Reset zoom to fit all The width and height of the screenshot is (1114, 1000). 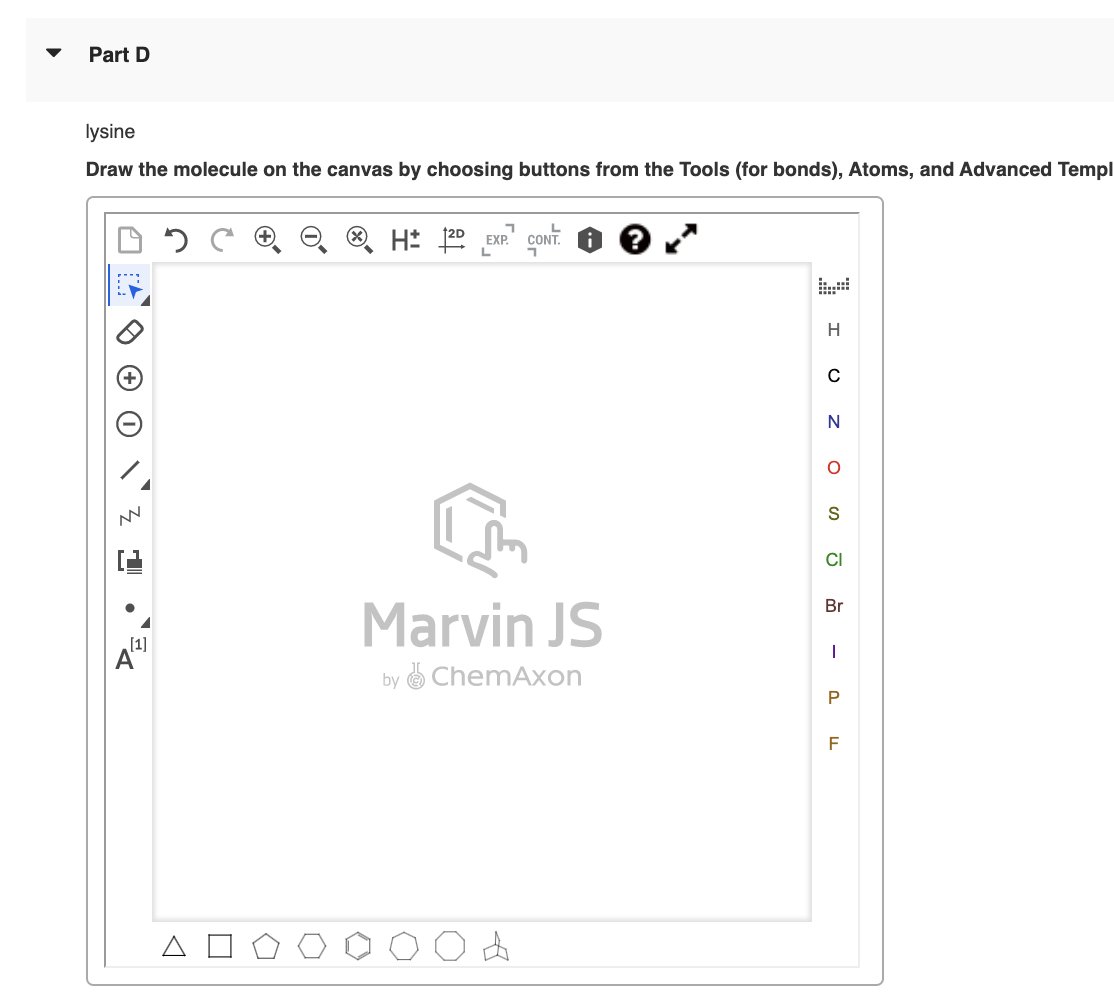point(359,239)
